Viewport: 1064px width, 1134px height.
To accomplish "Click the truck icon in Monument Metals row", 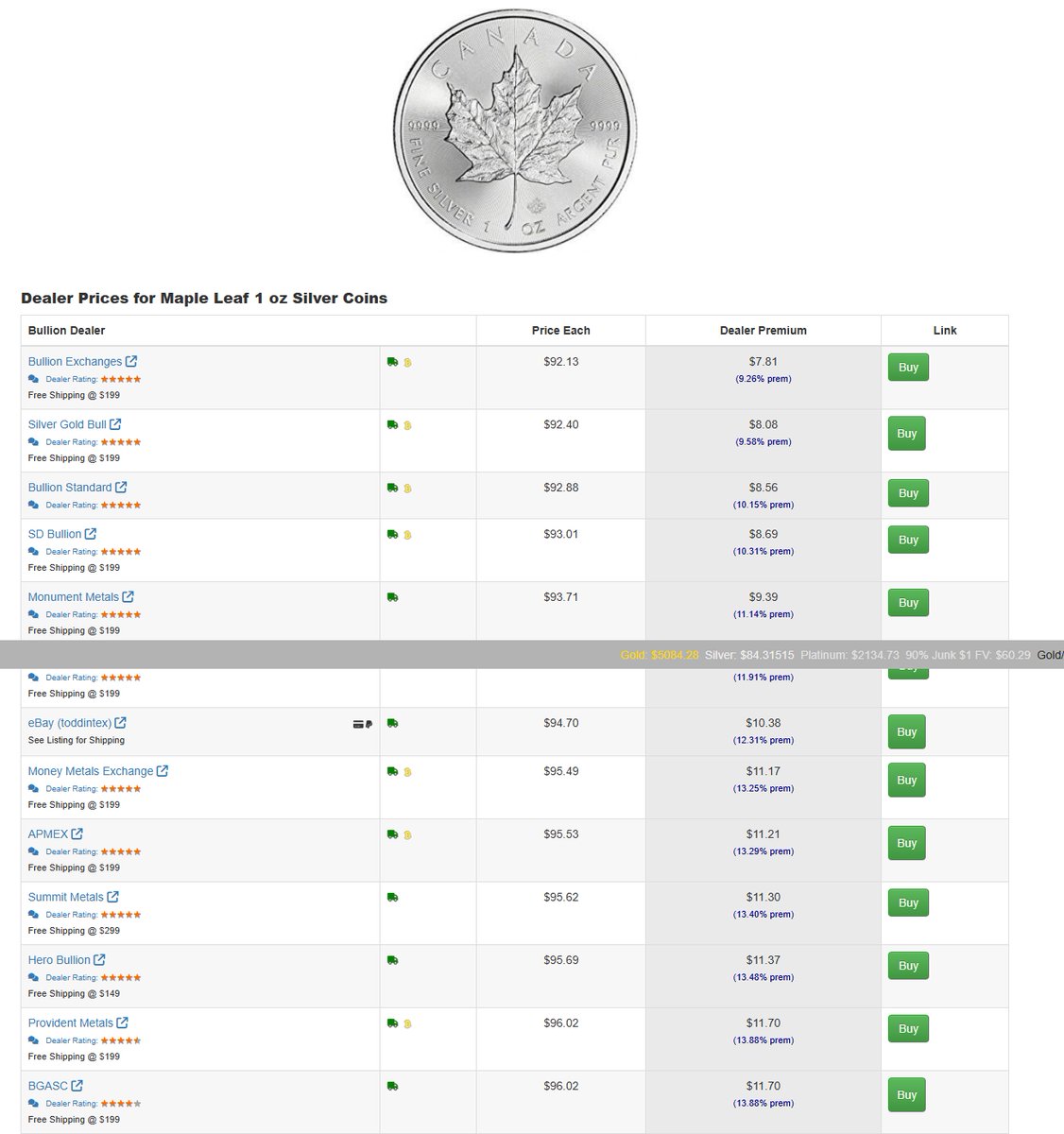I will click(392, 597).
